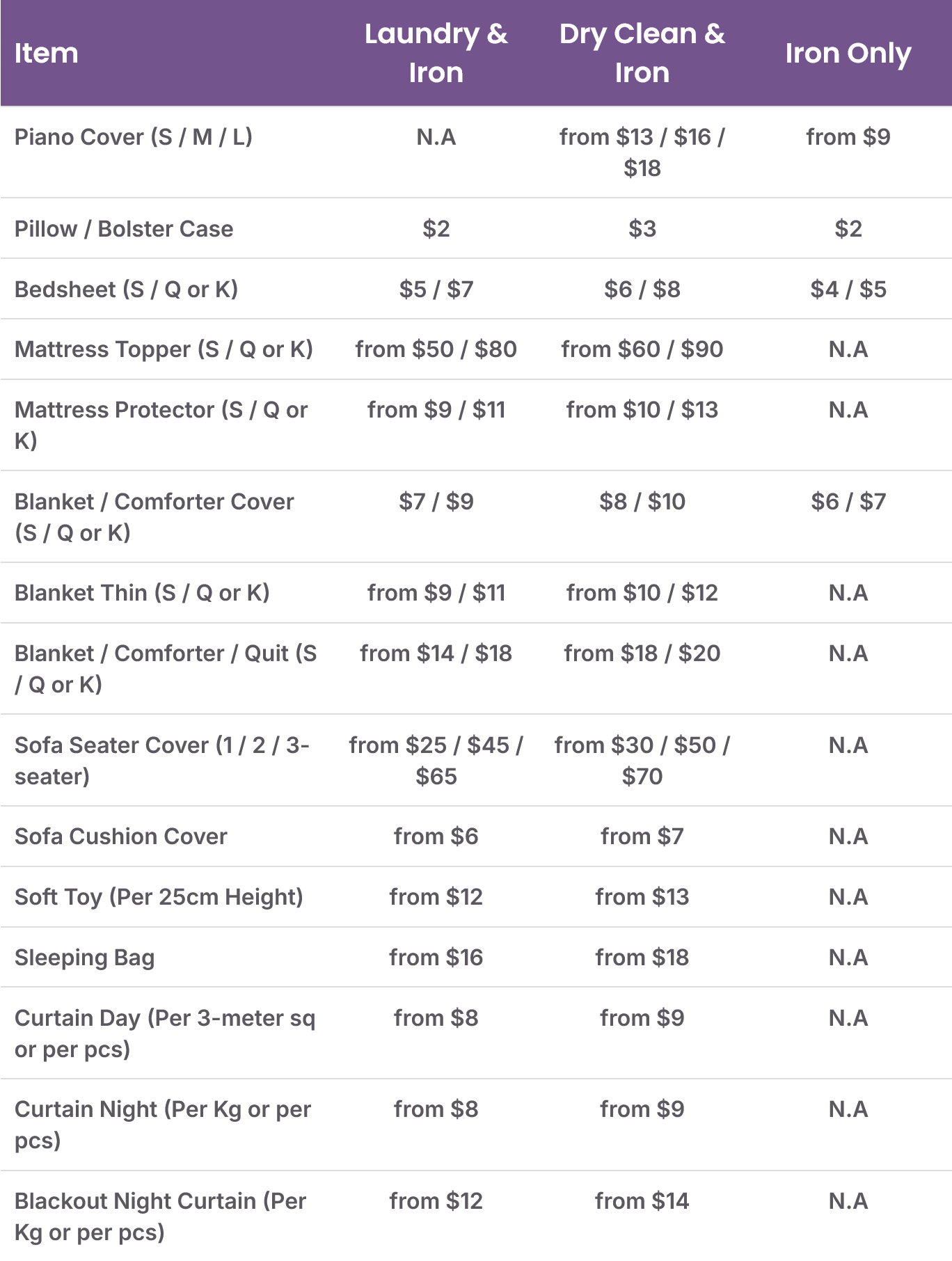Select the Laundry & Iron column header
Viewport: 952px width, 1261px height.
tap(436, 53)
